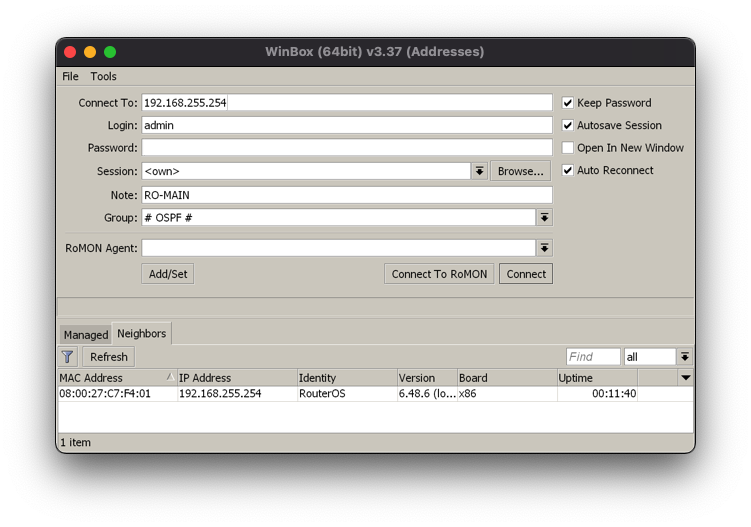Screen dimensions: 751x527
Task: Disable the Keep Password checkbox
Action: pos(568,103)
